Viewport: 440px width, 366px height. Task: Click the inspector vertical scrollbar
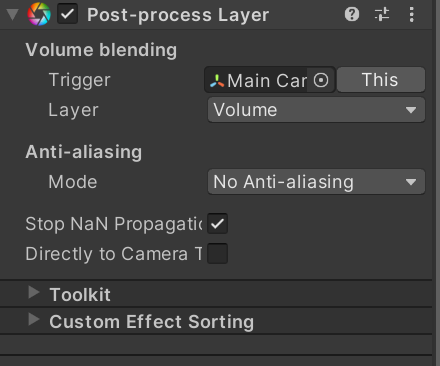coord(437,183)
